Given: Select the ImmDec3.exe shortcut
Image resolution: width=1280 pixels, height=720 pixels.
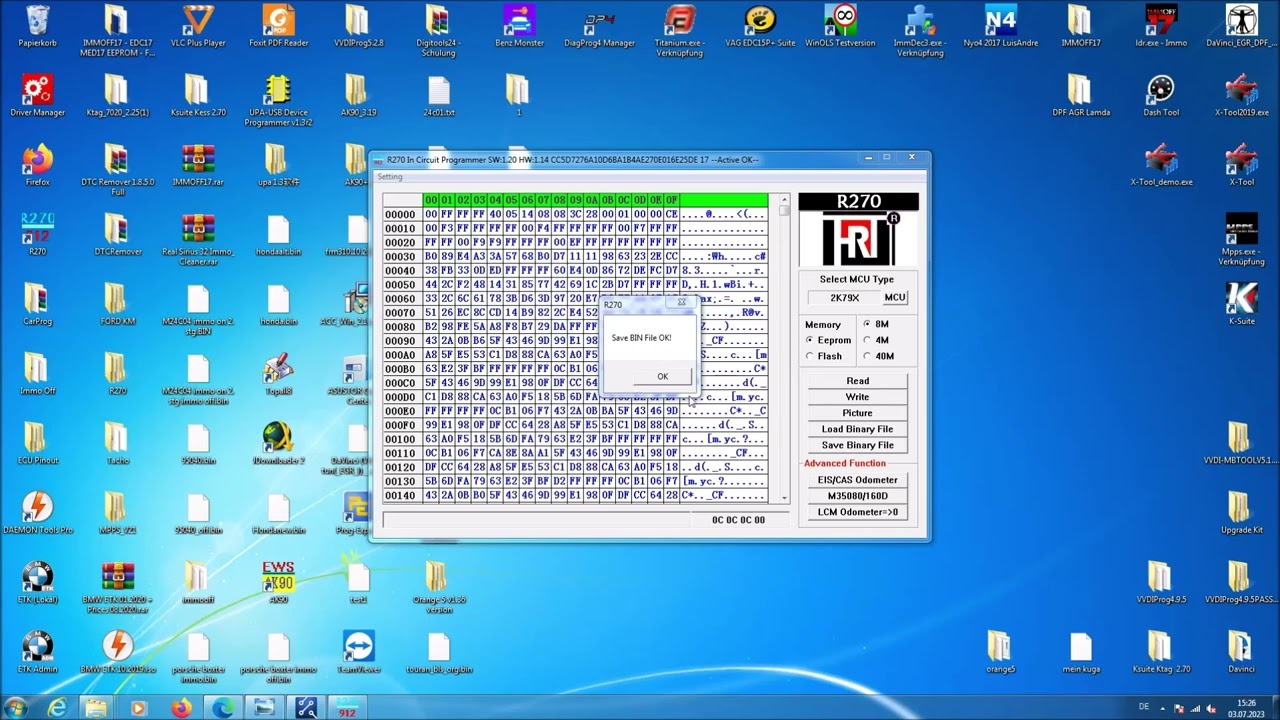Looking at the screenshot, I should (920, 30).
